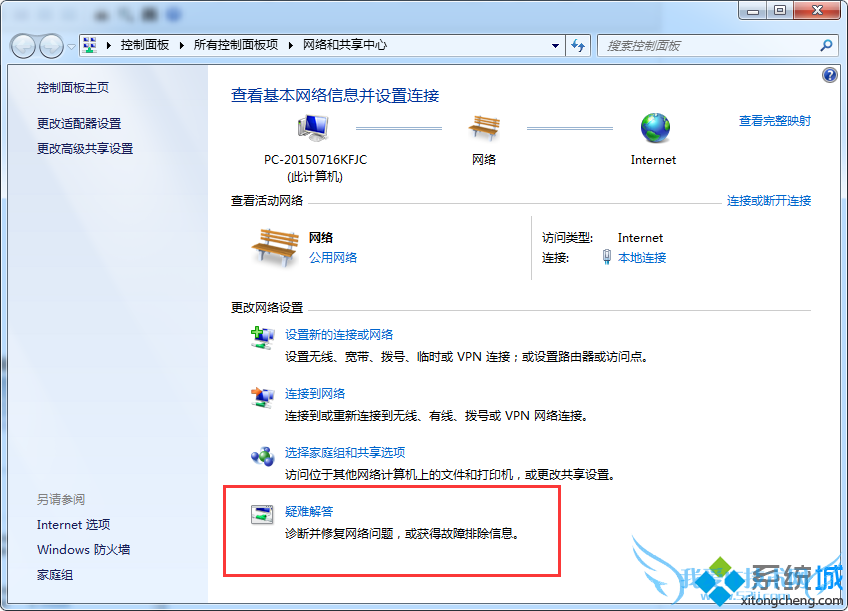The image size is (848, 611).
Task: Click the search magnifier icon
Action: [x=826, y=46]
